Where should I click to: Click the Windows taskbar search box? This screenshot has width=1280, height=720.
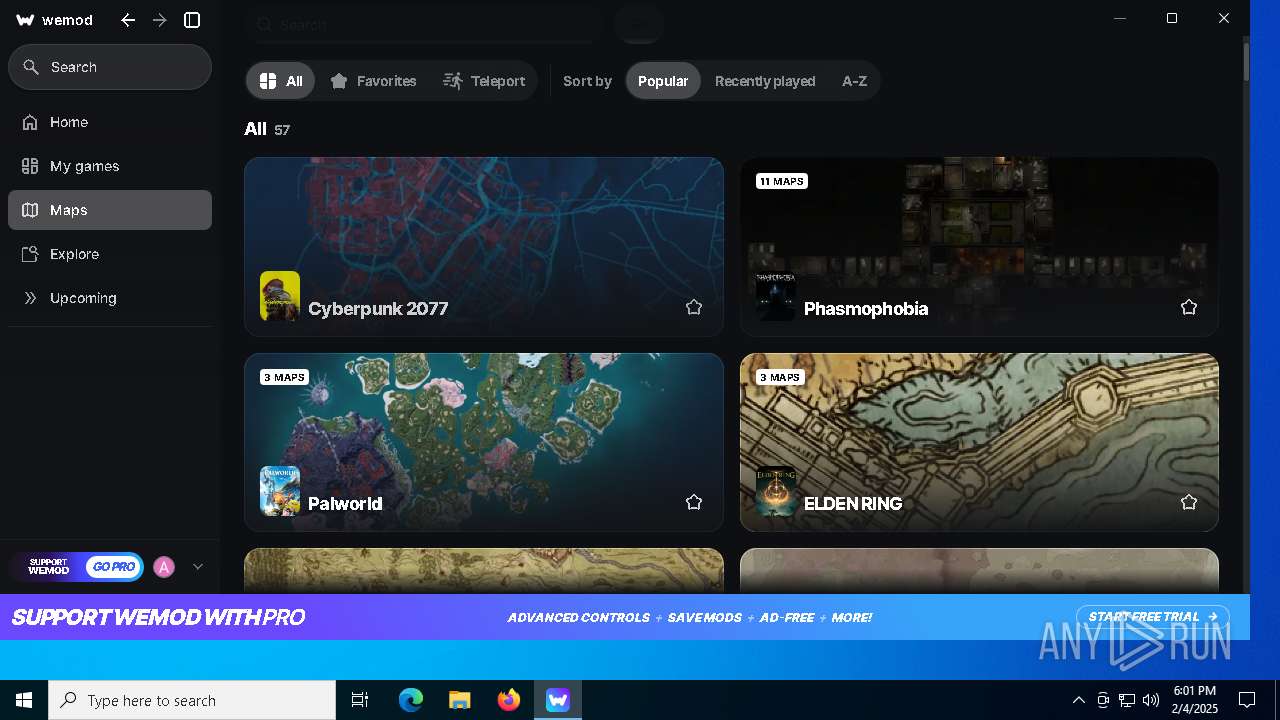point(192,700)
